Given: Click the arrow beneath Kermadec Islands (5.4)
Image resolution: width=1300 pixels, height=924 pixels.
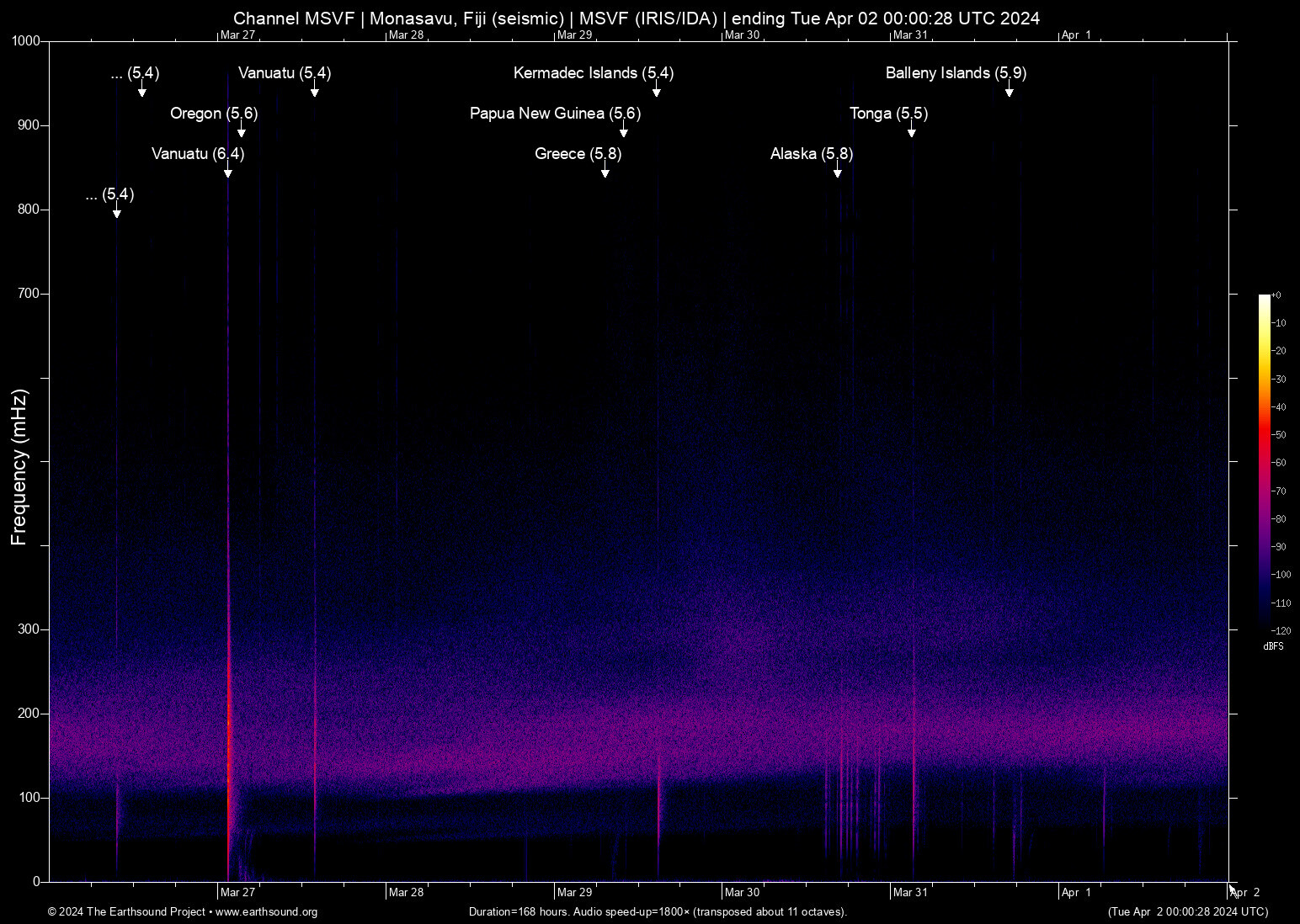Looking at the screenshot, I should pos(657,90).
